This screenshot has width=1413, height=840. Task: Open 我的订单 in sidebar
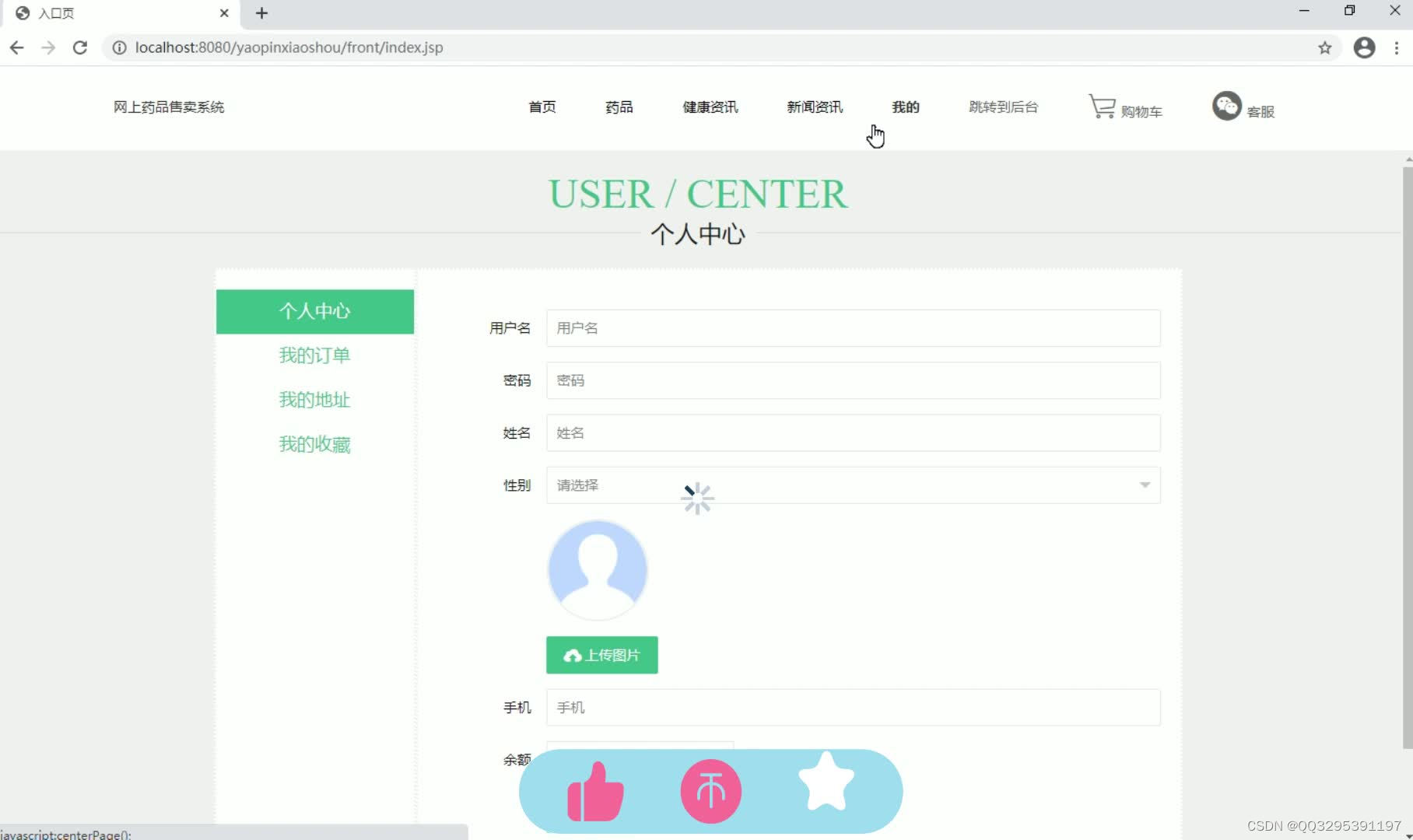point(315,355)
